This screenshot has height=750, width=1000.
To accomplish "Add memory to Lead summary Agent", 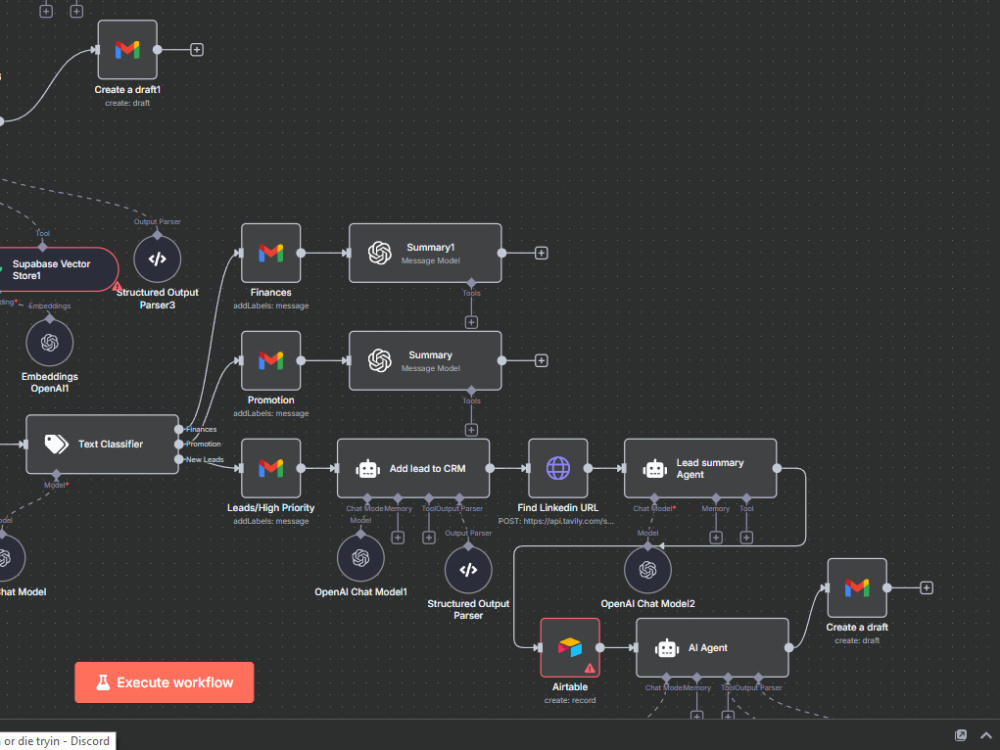I will [x=716, y=538].
